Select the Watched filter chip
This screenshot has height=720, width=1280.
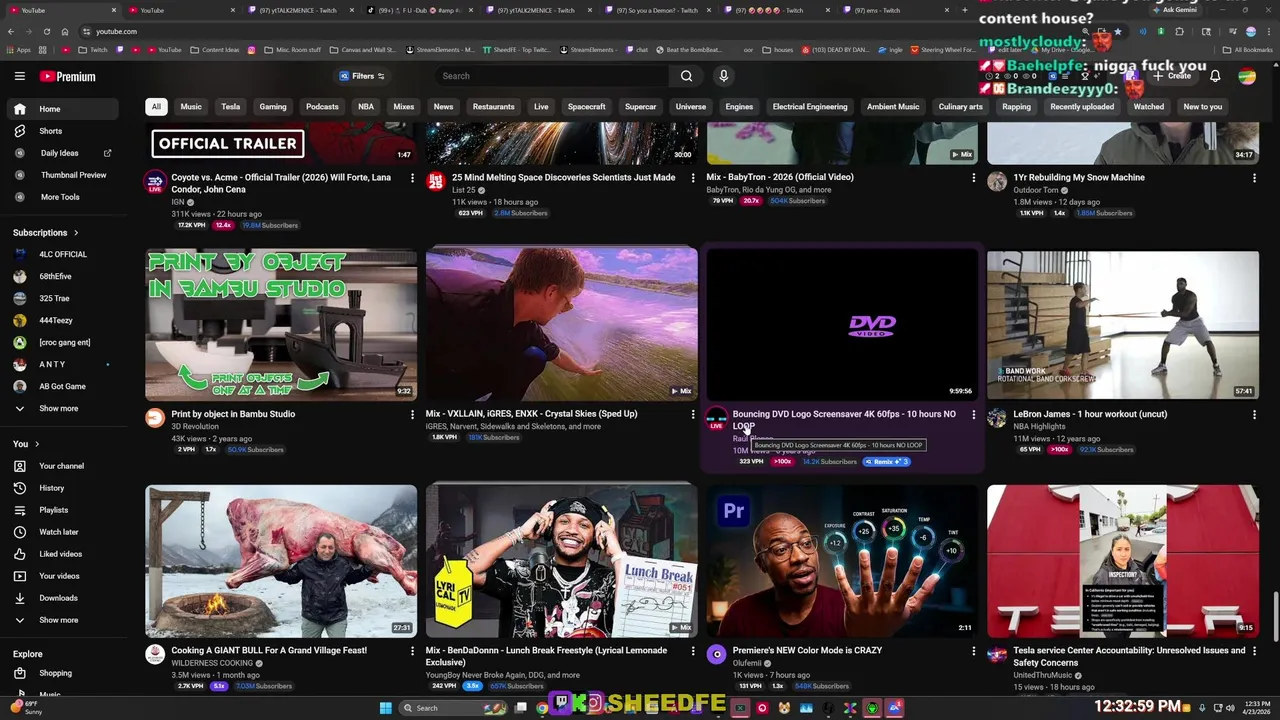tap(1149, 107)
